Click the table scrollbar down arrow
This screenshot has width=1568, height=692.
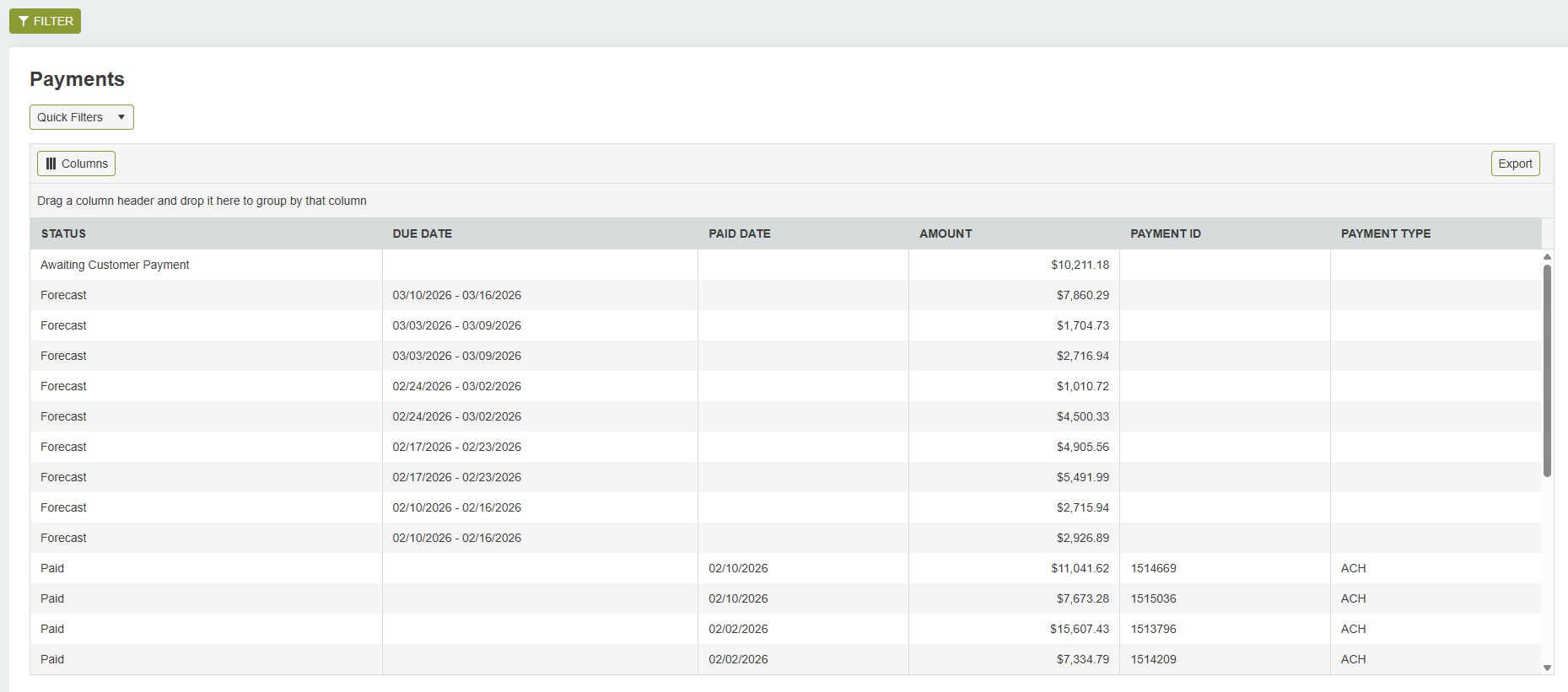pyautogui.click(x=1547, y=668)
